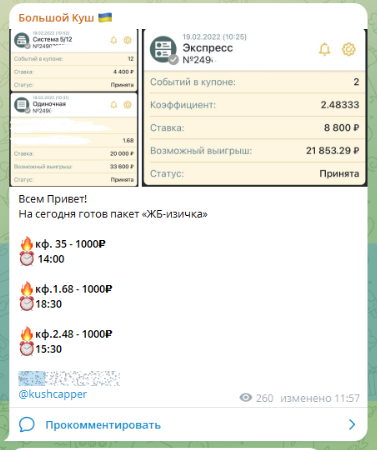Open the Одиночная coupon thumbnail
The image size is (377, 450).
pyautogui.click(x=74, y=140)
